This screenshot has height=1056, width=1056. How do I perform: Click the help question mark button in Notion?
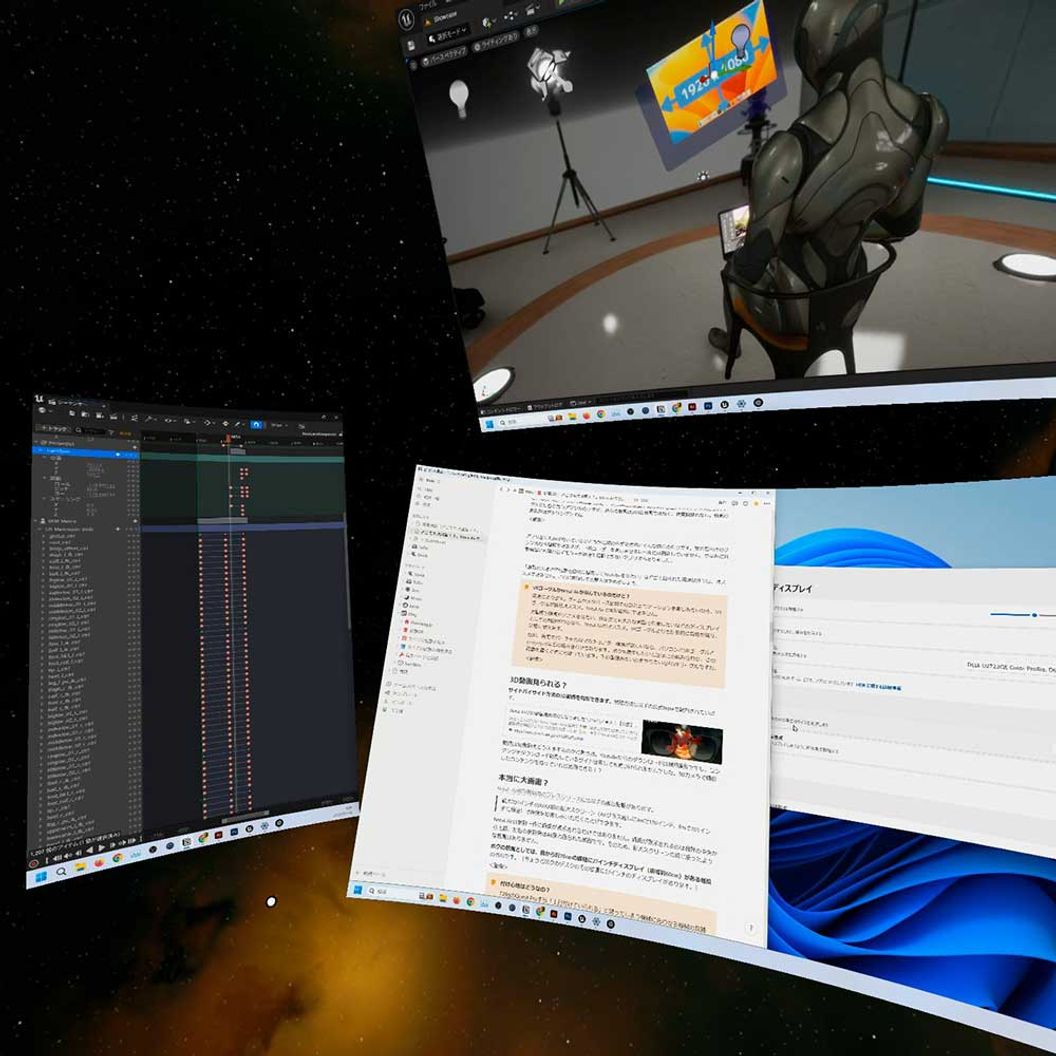tap(751, 928)
